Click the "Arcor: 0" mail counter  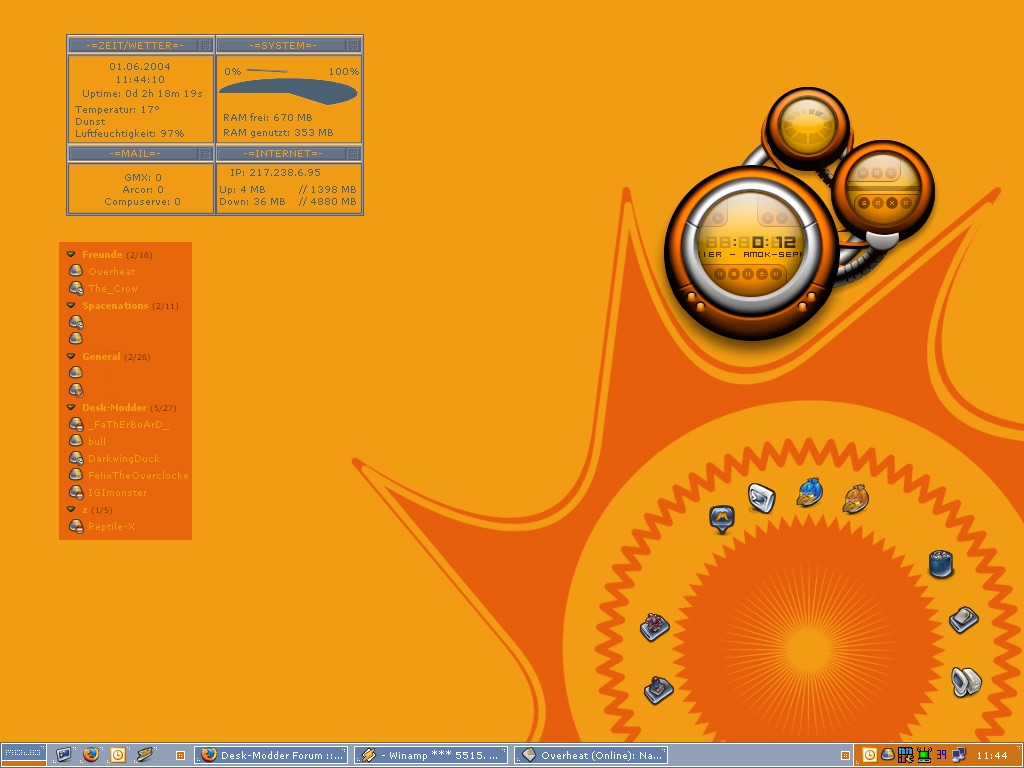(x=143, y=190)
